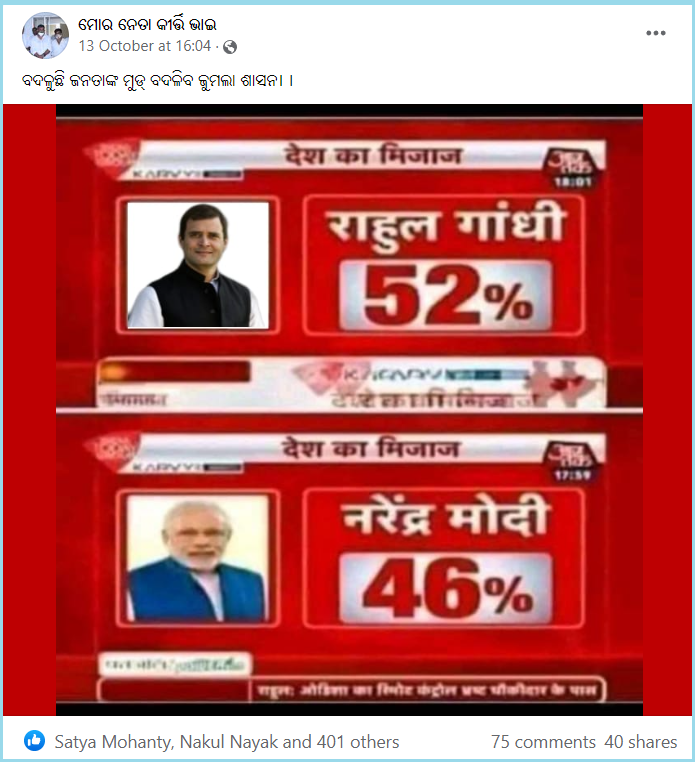This screenshot has height=762, width=695.
Task: Click the top Aaj Tak logo with 18:01
Action: click(572, 167)
